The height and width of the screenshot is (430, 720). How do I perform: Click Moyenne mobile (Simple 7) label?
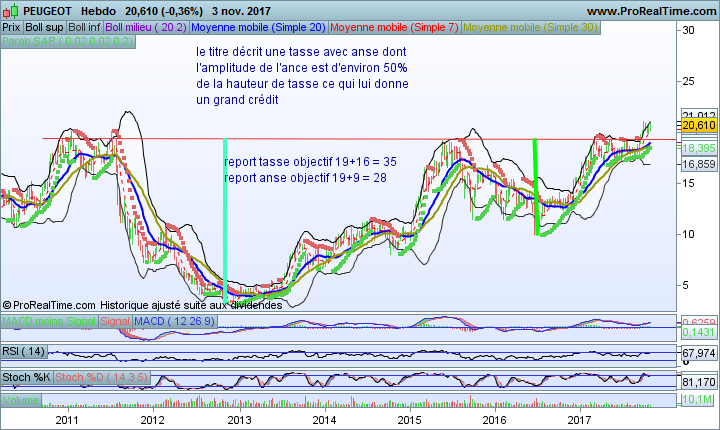point(394,28)
